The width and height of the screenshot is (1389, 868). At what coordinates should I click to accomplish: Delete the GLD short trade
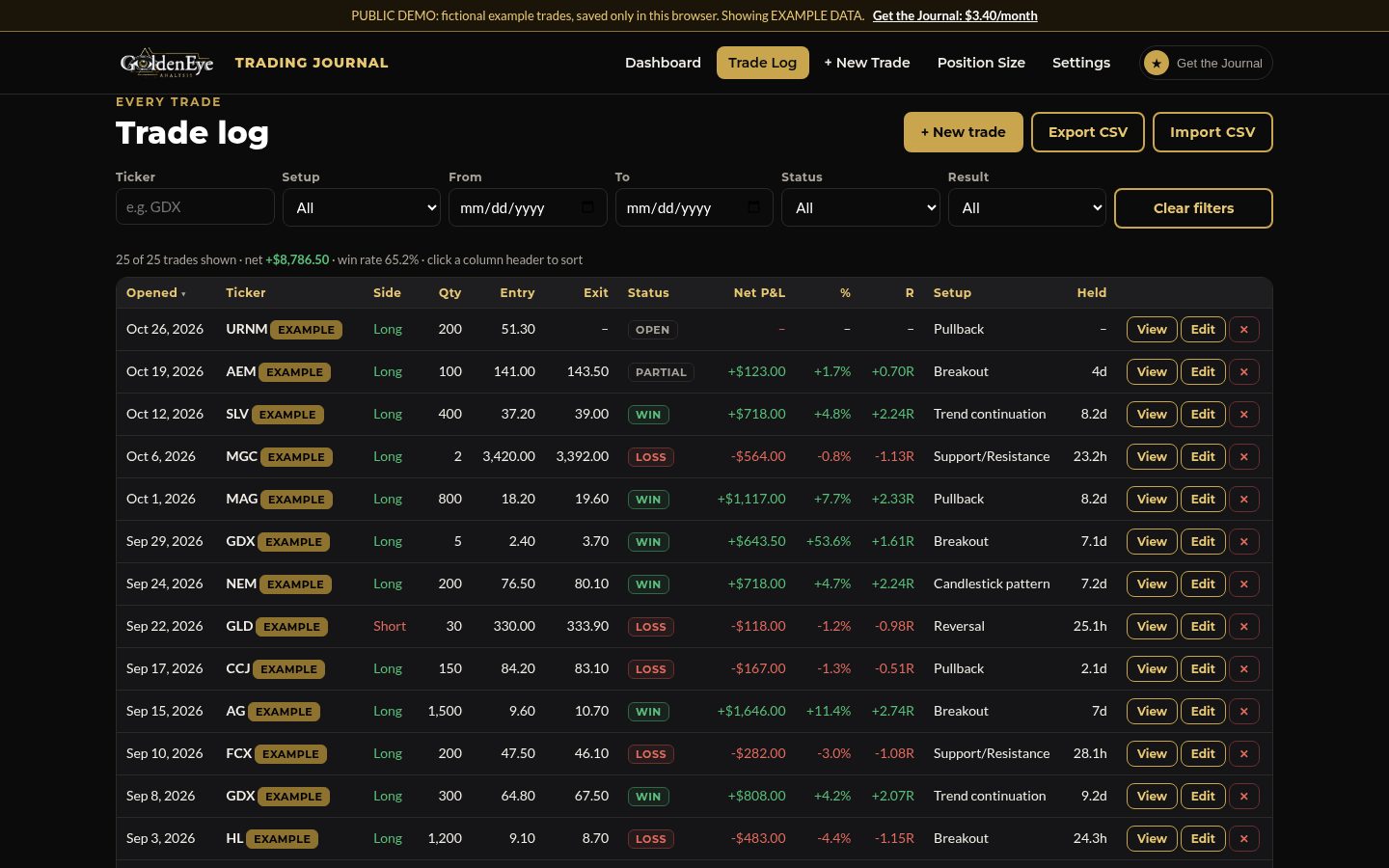point(1244,627)
